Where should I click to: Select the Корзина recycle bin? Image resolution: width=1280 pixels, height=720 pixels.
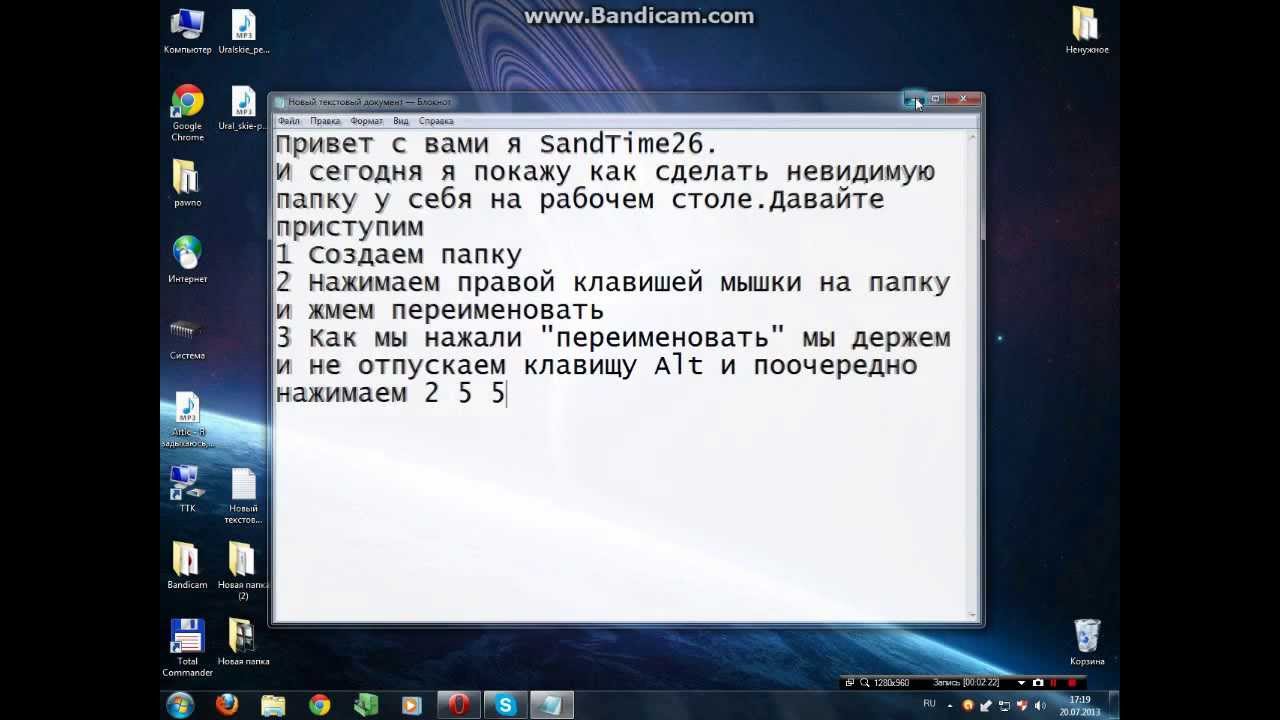tap(1086, 642)
